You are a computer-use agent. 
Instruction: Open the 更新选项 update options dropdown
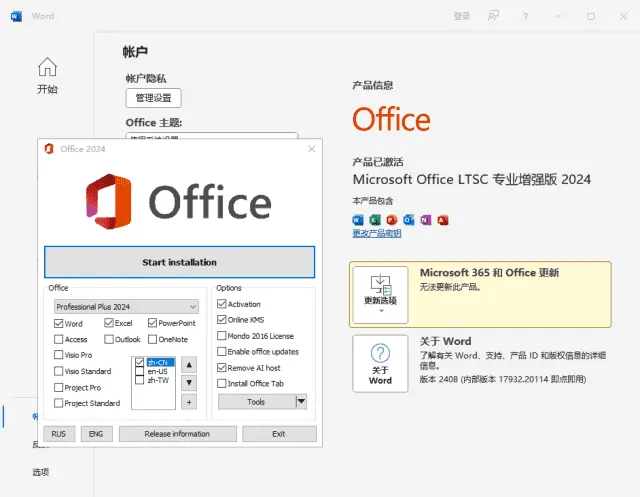click(x=380, y=295)
